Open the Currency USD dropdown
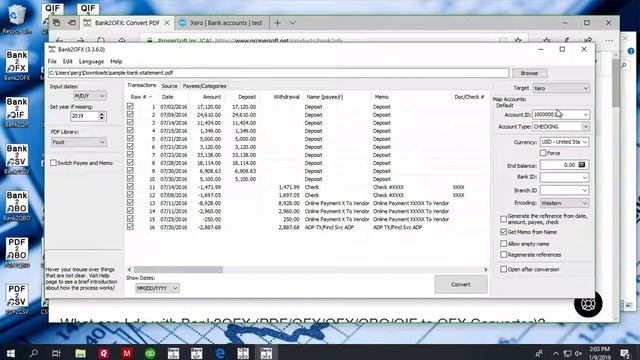640x360 pixels. [564, 142]
